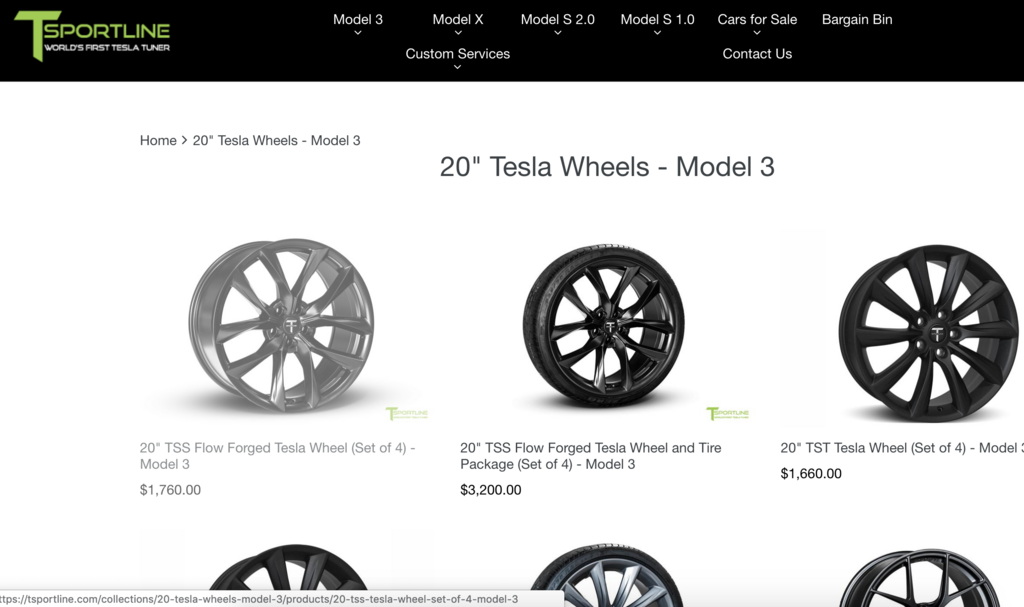Screen dimensions: 1024x607
Task: Expand the Custom Services chevron
Action: click(458, 67)
